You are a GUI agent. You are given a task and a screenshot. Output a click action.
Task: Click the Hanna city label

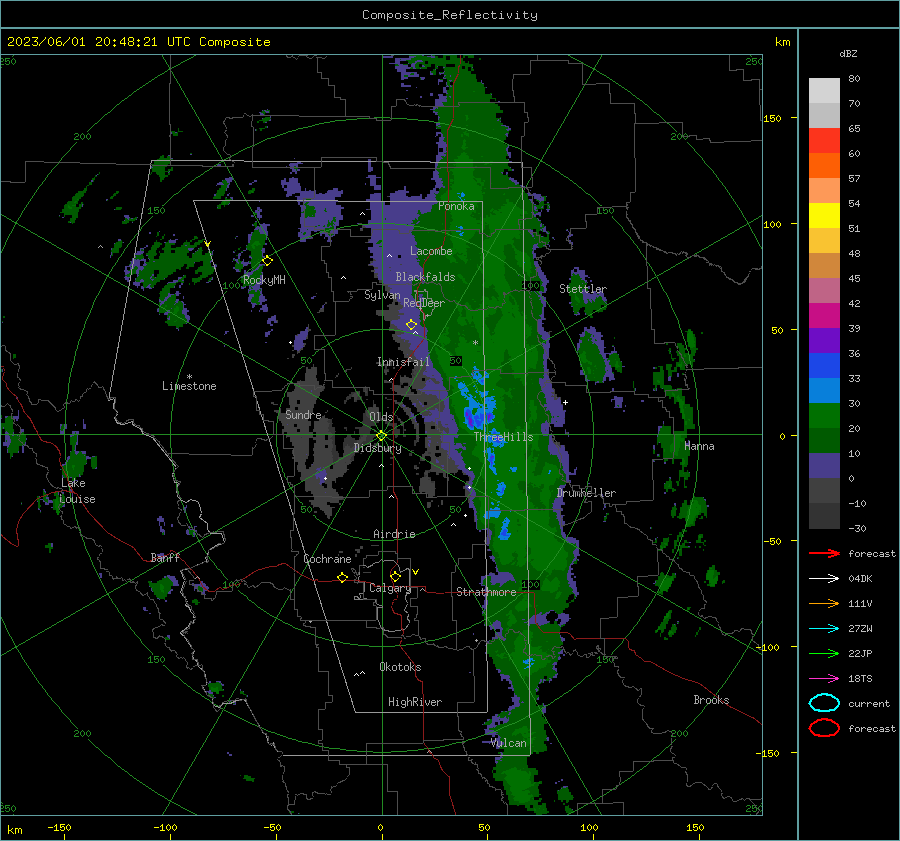(699, 446)
